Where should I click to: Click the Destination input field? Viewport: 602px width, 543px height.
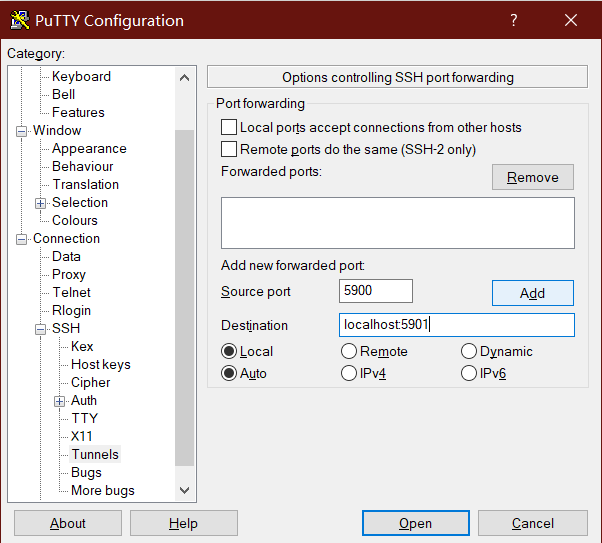click(457, 325)
